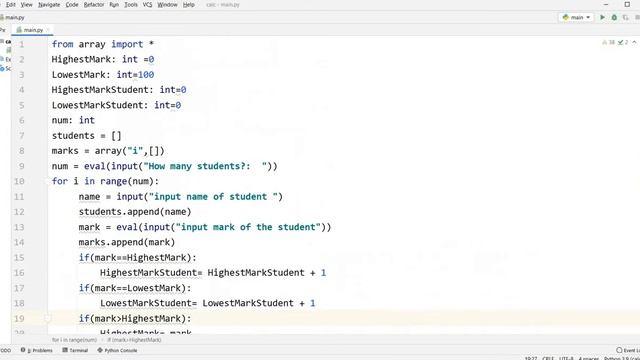
Task: Click main.py in the navigation breadcrumb bar
Action: (14, 18)
